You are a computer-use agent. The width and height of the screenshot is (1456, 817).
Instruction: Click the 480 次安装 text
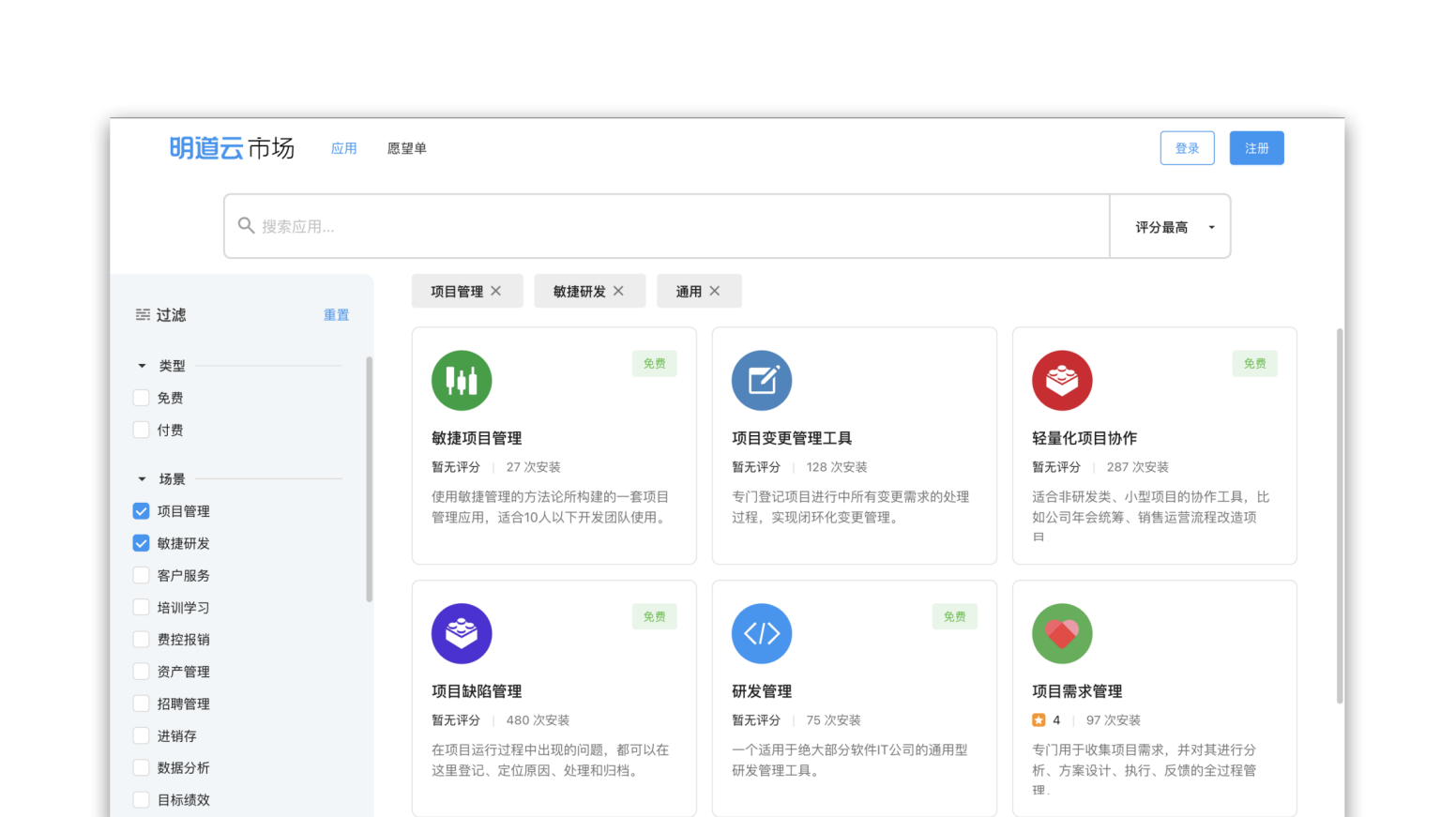[x=538, y=720]
